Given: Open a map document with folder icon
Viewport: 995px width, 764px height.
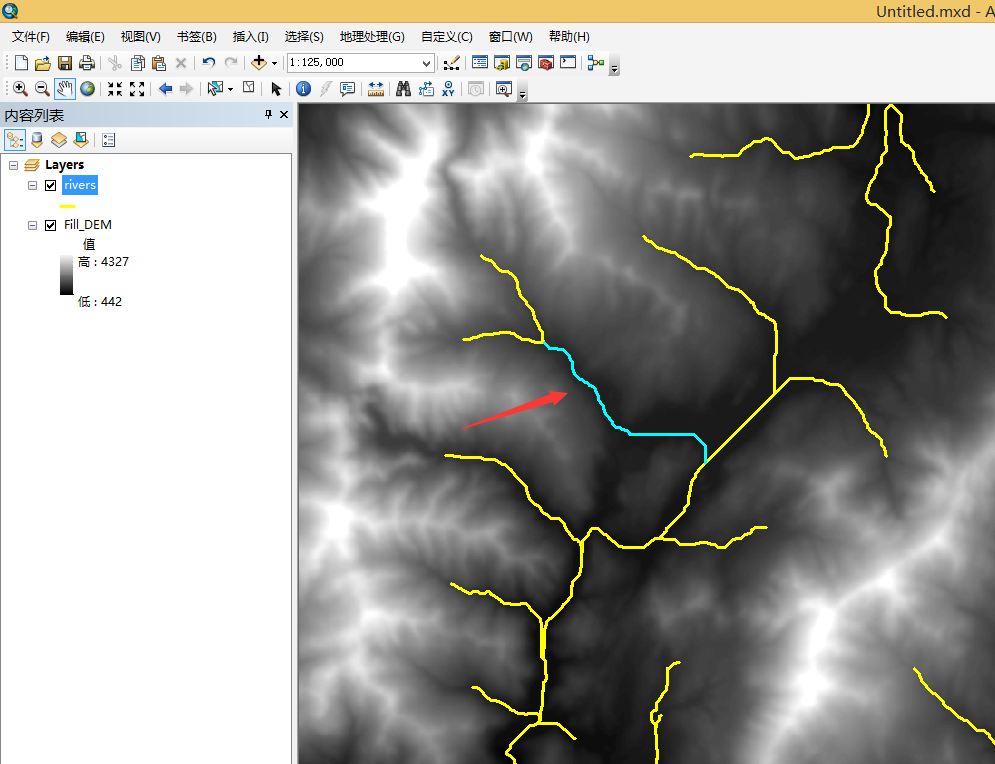Looking at the screenshot, I should pos(43,63).
